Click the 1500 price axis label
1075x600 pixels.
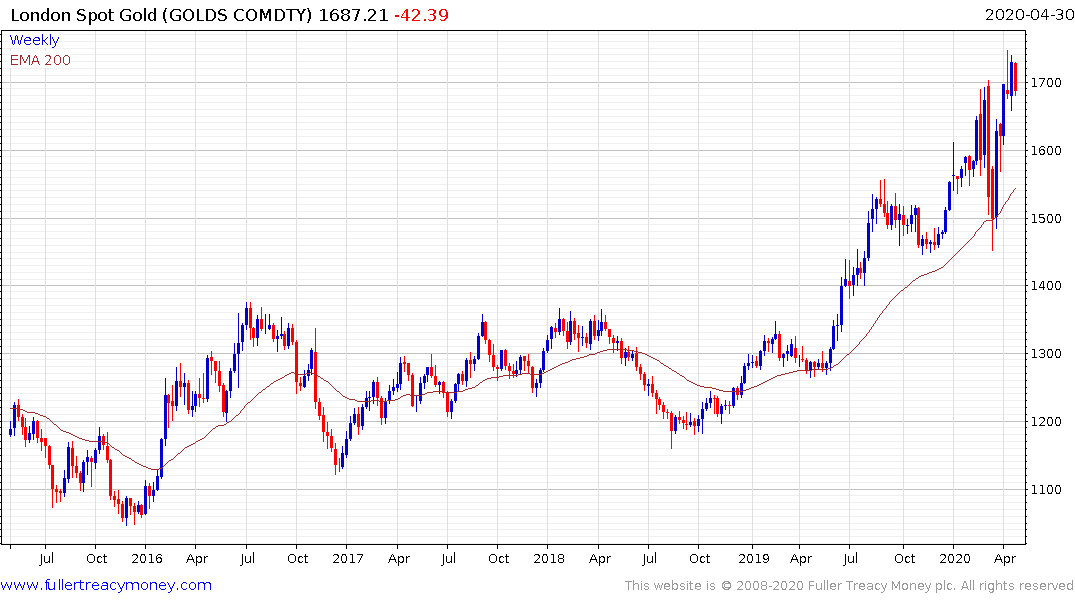[x=1046, y=218]
